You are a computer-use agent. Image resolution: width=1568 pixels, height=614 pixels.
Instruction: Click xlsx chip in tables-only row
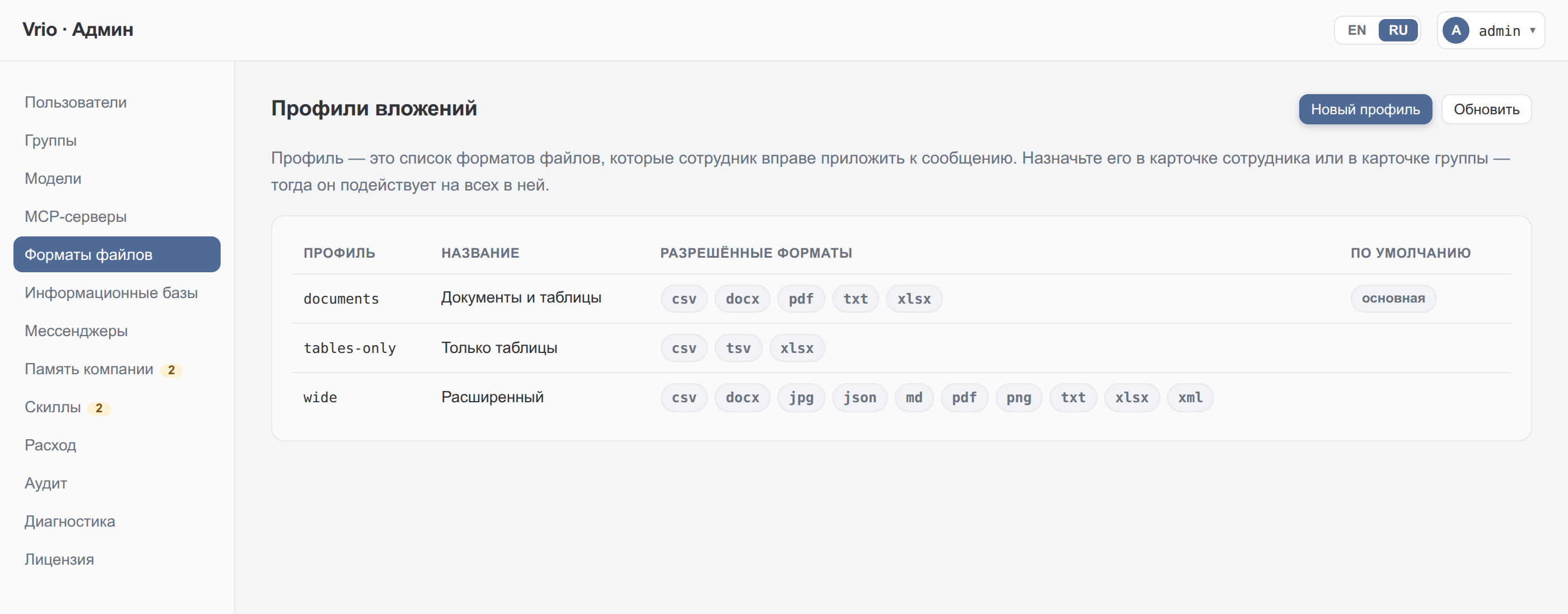click(797, 348)
